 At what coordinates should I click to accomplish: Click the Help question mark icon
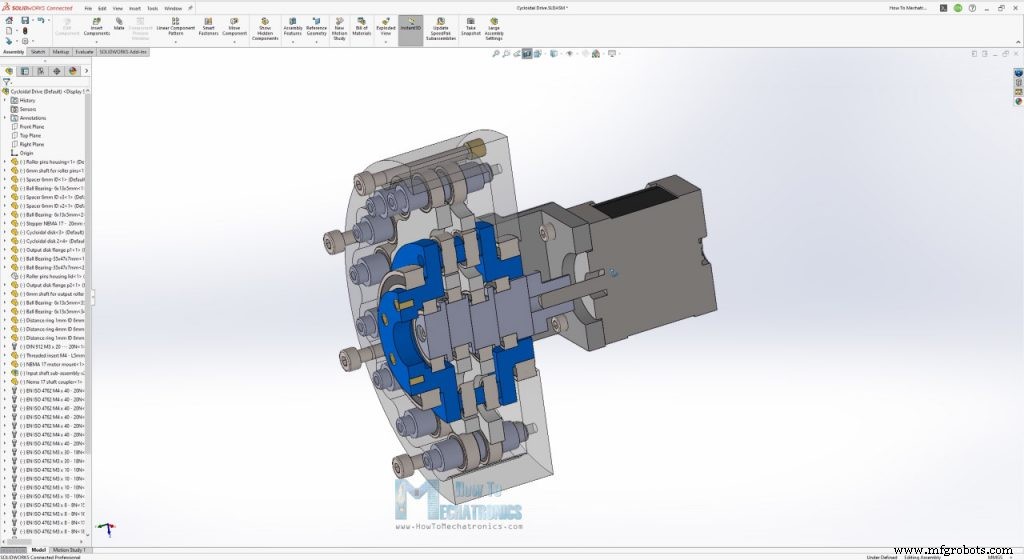(x=972, y=8)
